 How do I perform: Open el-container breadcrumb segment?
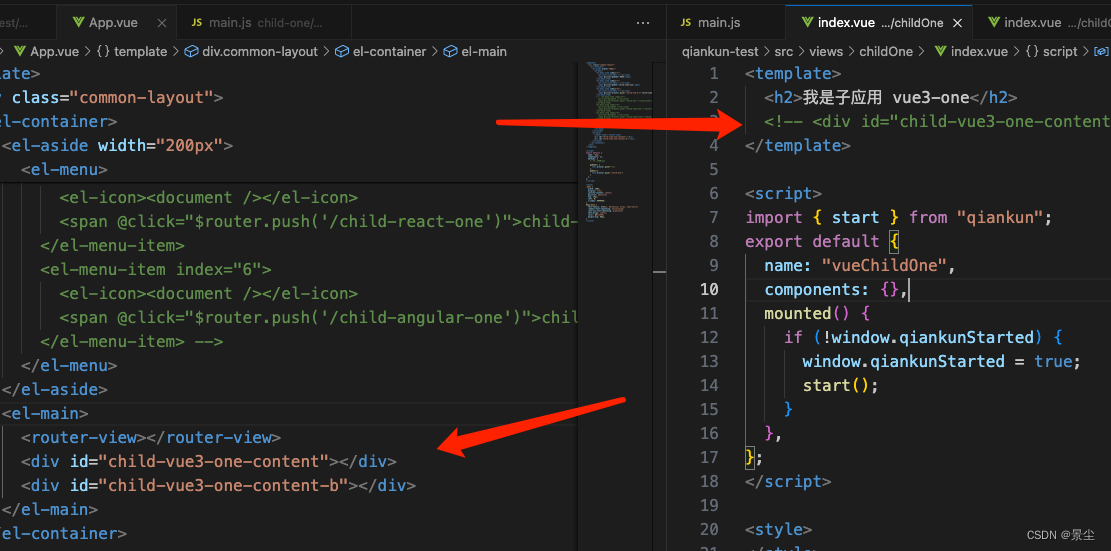tap(390, 52)
